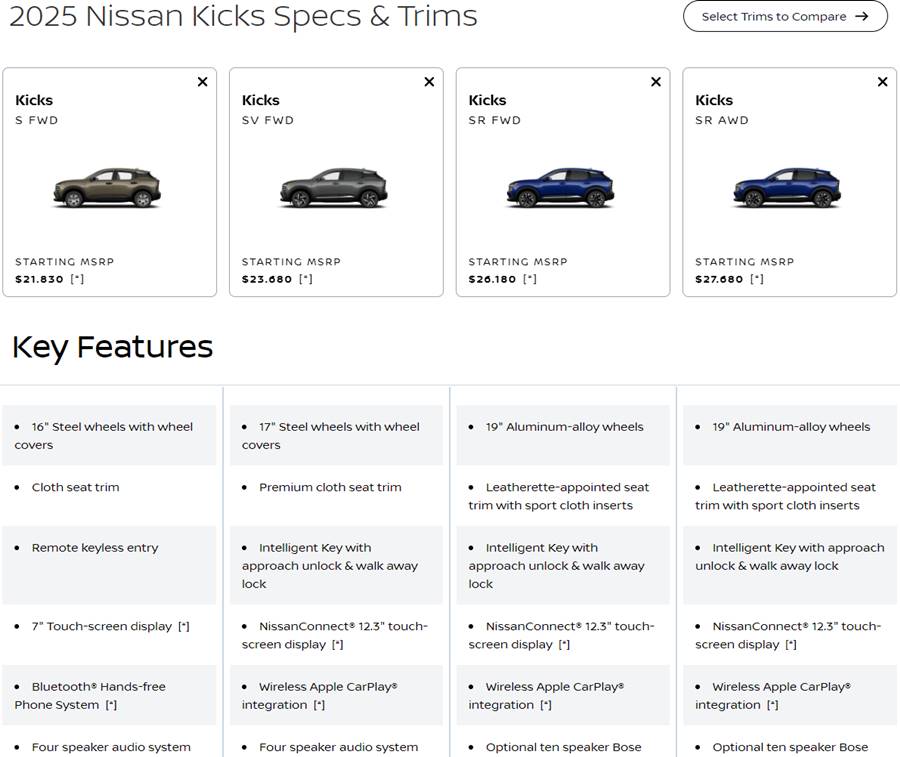Click S FWD Four speaker audio system feature
900x757 pixels.
[111, 747]
